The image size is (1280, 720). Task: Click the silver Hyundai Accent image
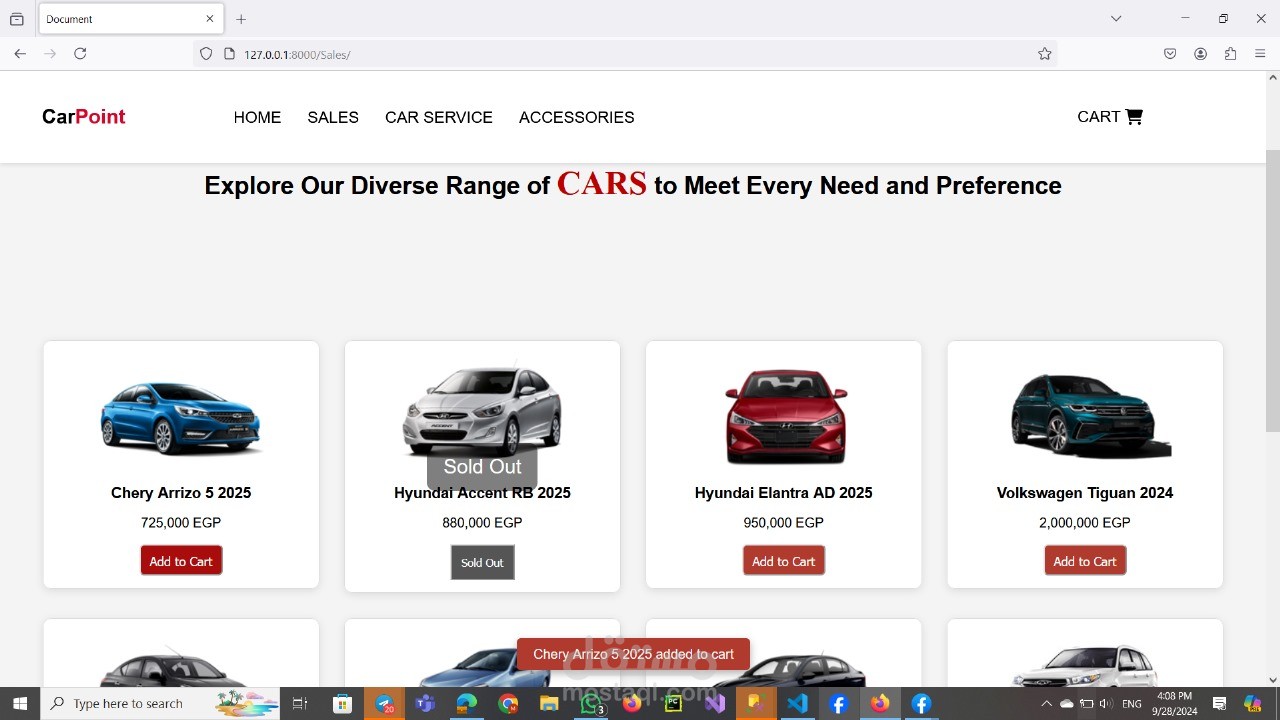[482, 410]
